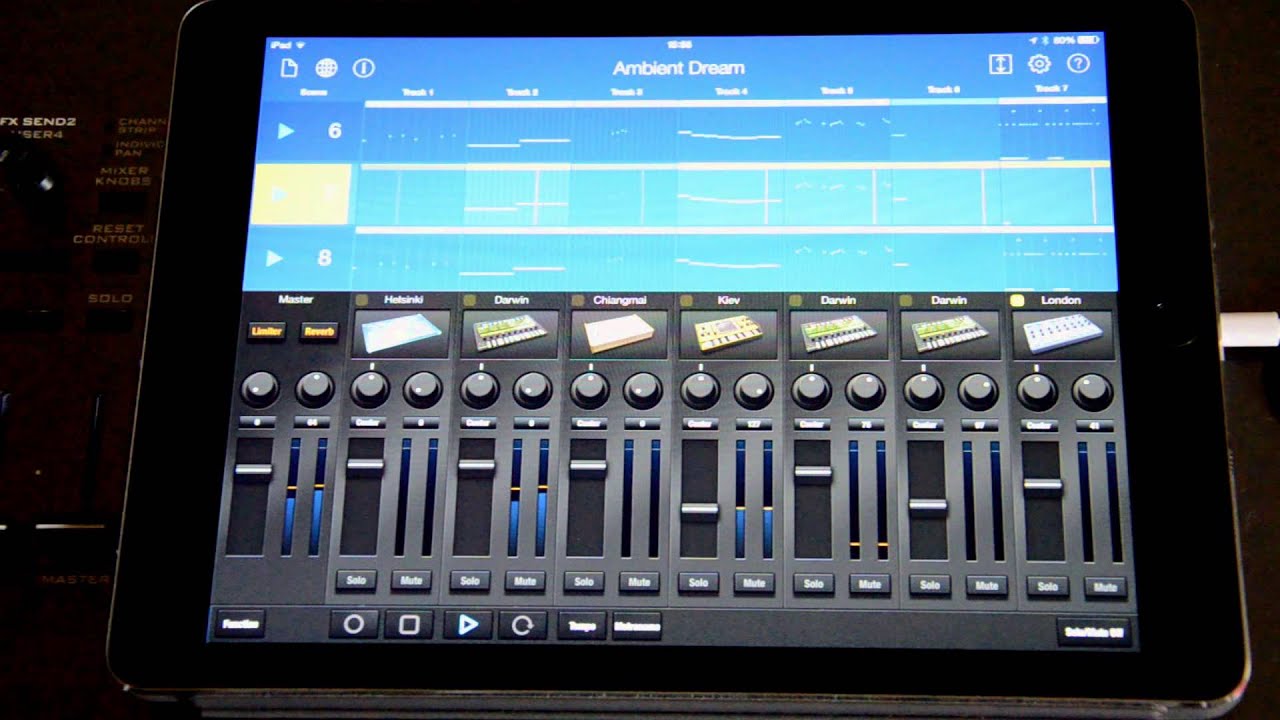The width and height of the screenshot is (1280, 720).
Task: Toggle the Loop circular arrow button
Action: pos(522,625)
